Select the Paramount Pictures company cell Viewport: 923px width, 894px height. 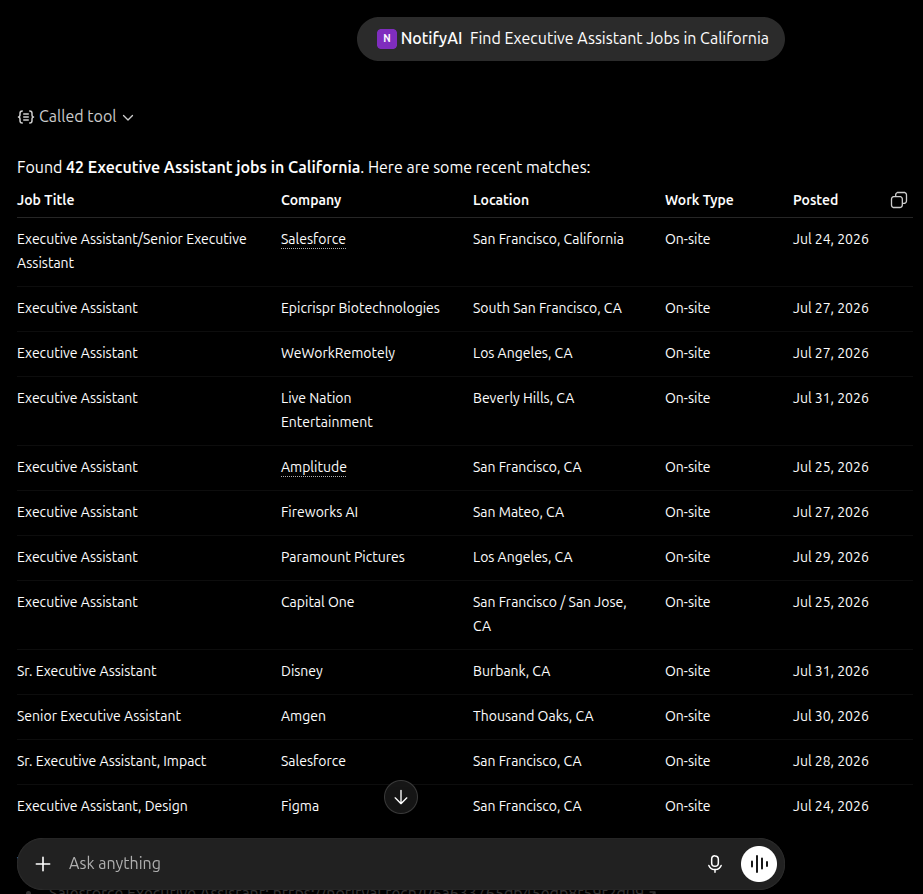click(x=343, y=557)
